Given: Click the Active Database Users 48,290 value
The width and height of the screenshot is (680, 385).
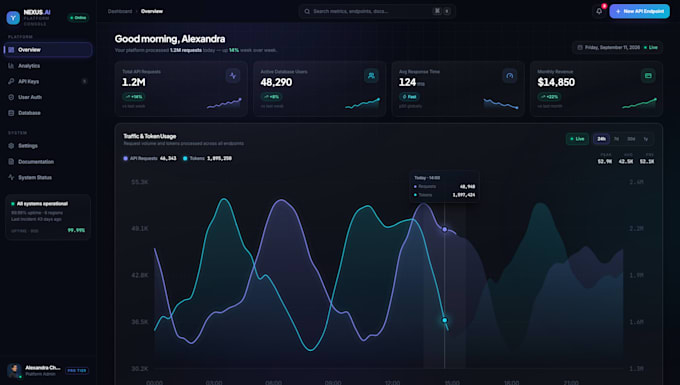Looking at the screenshot, I should [x=276, y=82].
